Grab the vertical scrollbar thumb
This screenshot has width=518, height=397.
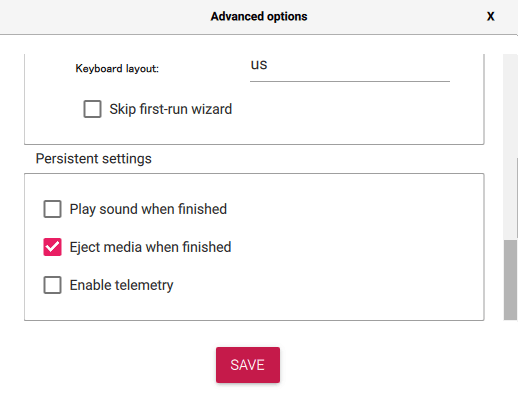[510, 280]
